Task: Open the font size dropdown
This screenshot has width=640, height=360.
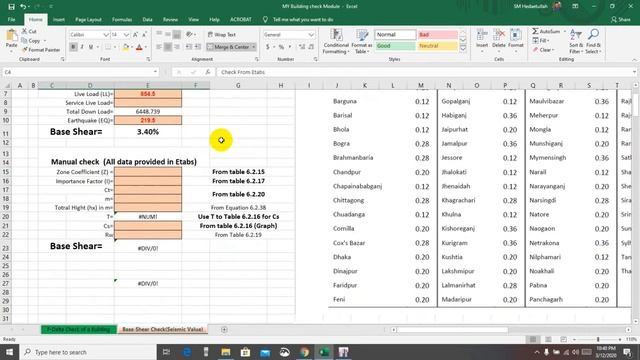Action: tap(126, 35)
